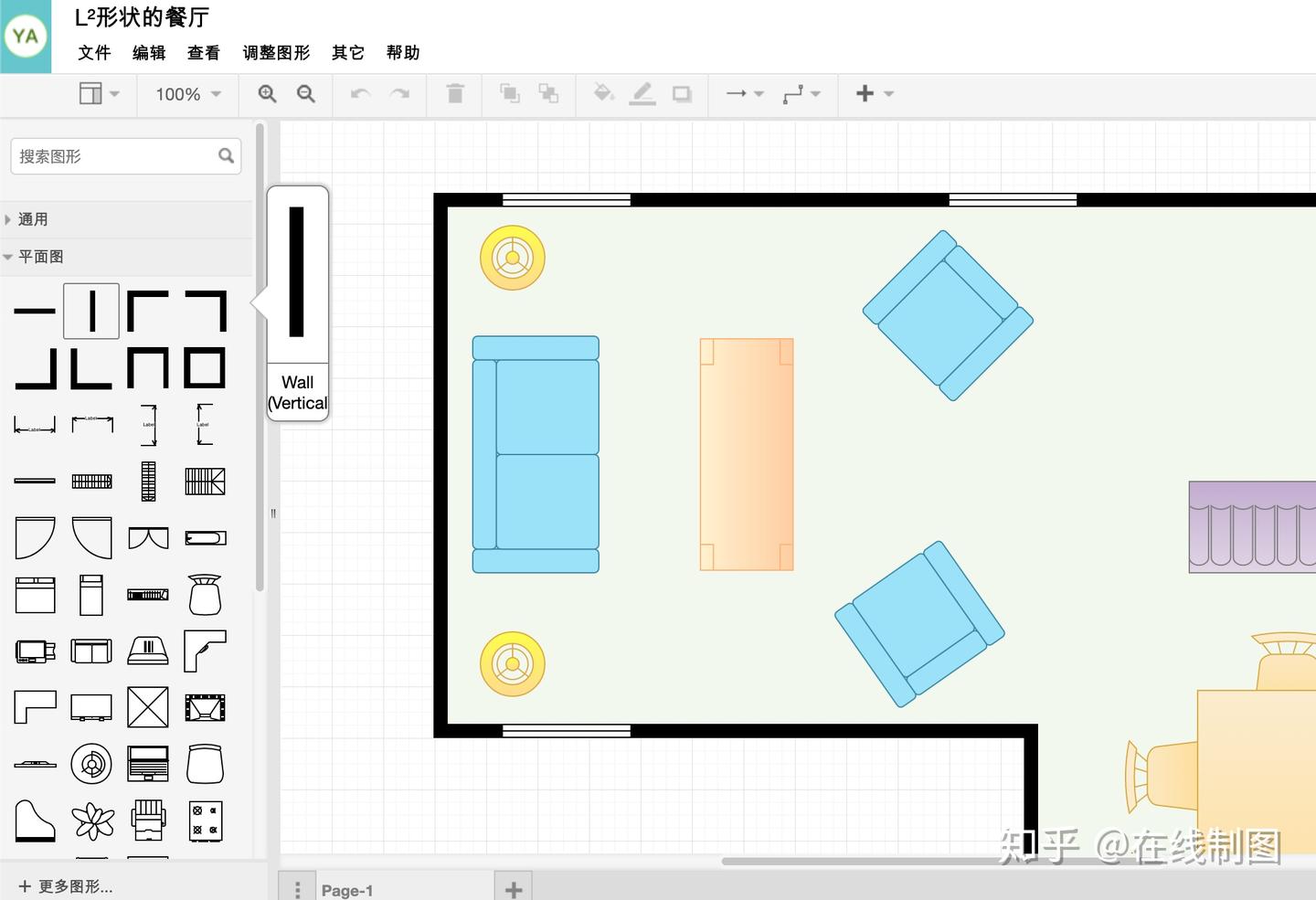Choose the plant shape in palette
Screen dimensions: 1316x900
[x=93, y=821]
